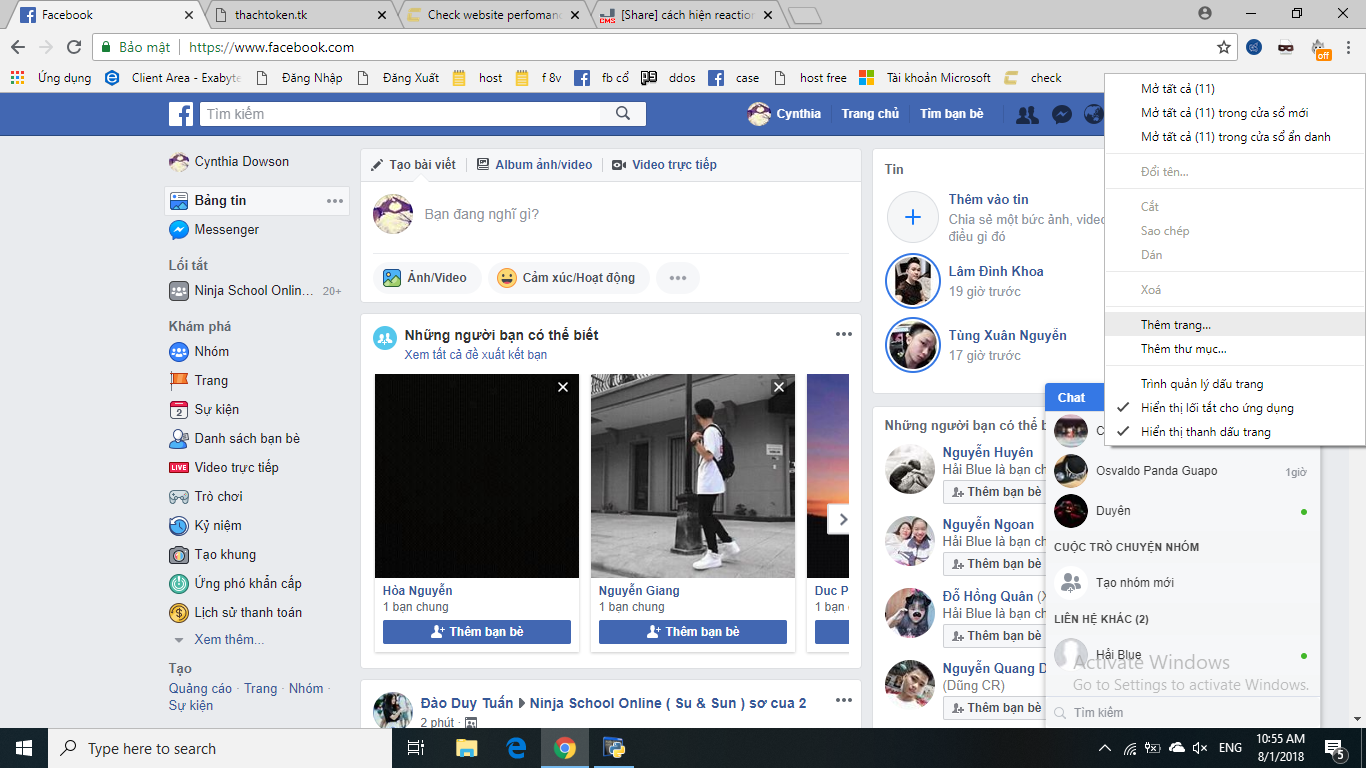Dismiss the Hòa Nguyễn suggestion card
The width and height of the screenshot is (1366, 768).
click(563, 387)
